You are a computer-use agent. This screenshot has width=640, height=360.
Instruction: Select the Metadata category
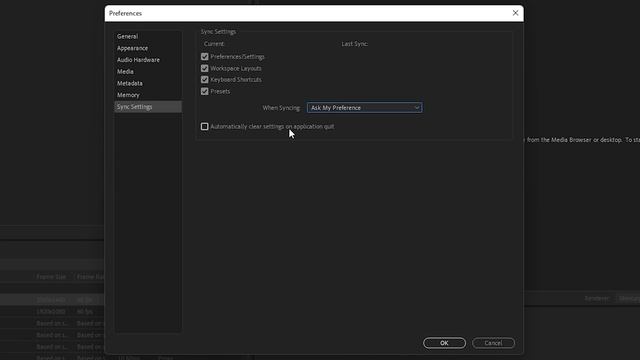tap(130, 83)
